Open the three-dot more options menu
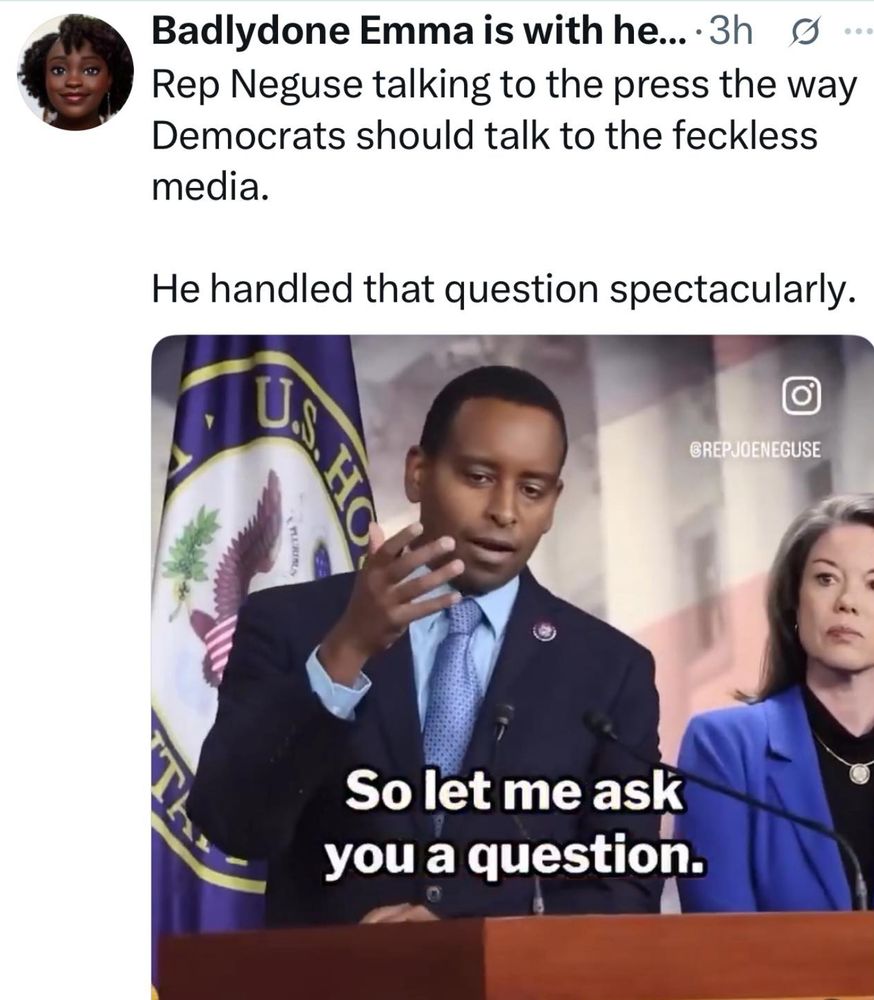The width and height of the screenshot is (874, 1000). pyautogui.click(x=858, y=31)
